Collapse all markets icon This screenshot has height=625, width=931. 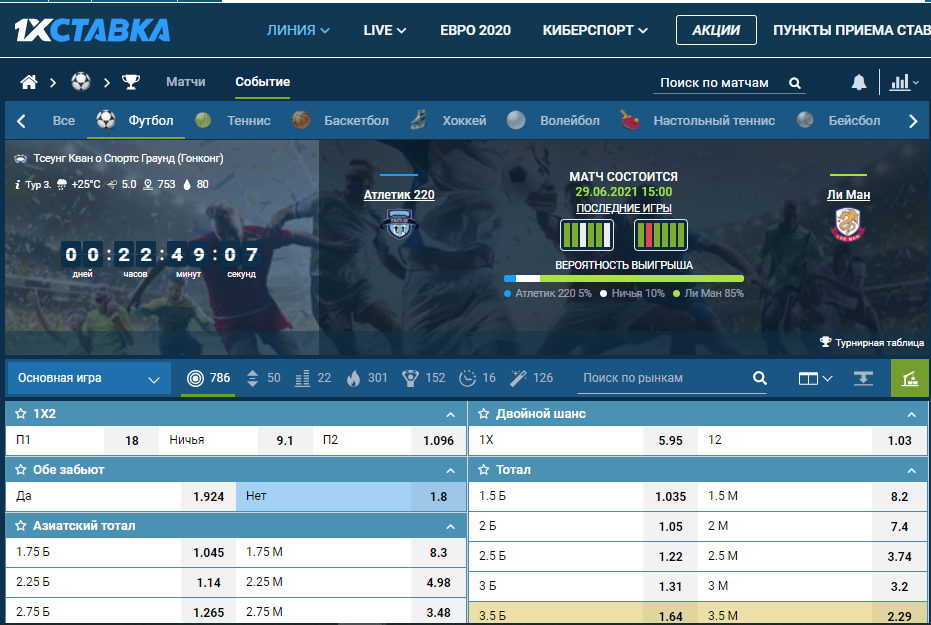click(863, 378)
